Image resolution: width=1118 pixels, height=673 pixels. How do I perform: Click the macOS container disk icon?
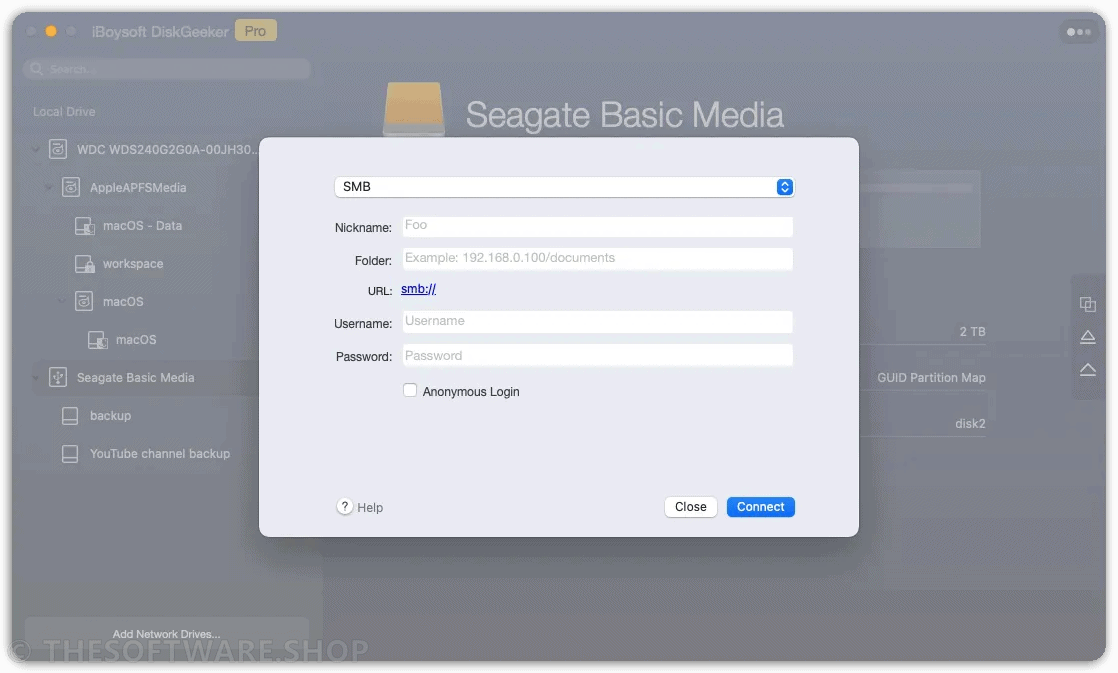(83, 302)
